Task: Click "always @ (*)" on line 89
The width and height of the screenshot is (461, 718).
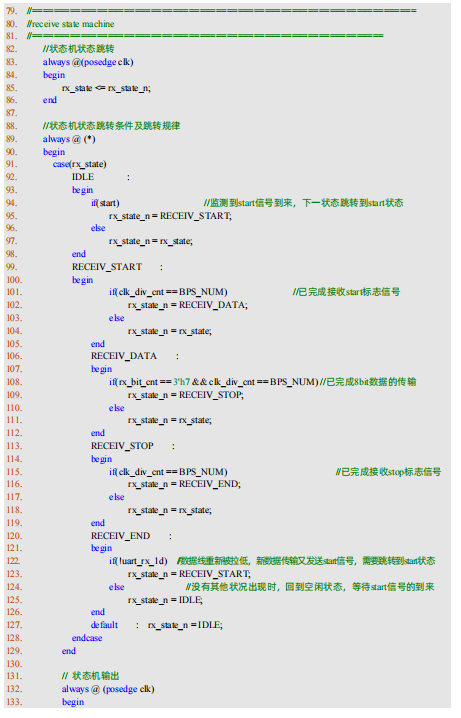Action: coord(69,139)
